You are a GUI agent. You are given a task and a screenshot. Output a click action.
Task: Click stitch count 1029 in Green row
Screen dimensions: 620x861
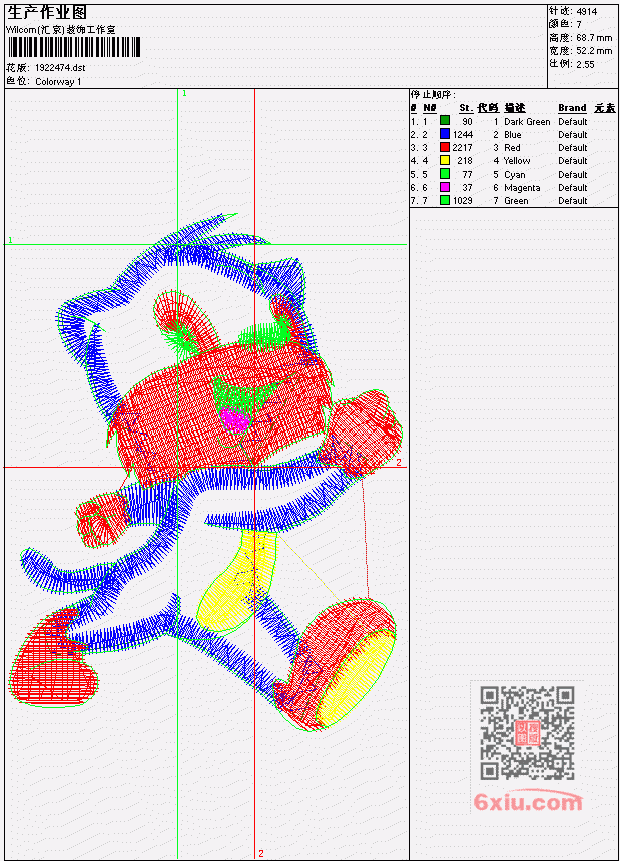pyautogui.click(x=463, y=201)
